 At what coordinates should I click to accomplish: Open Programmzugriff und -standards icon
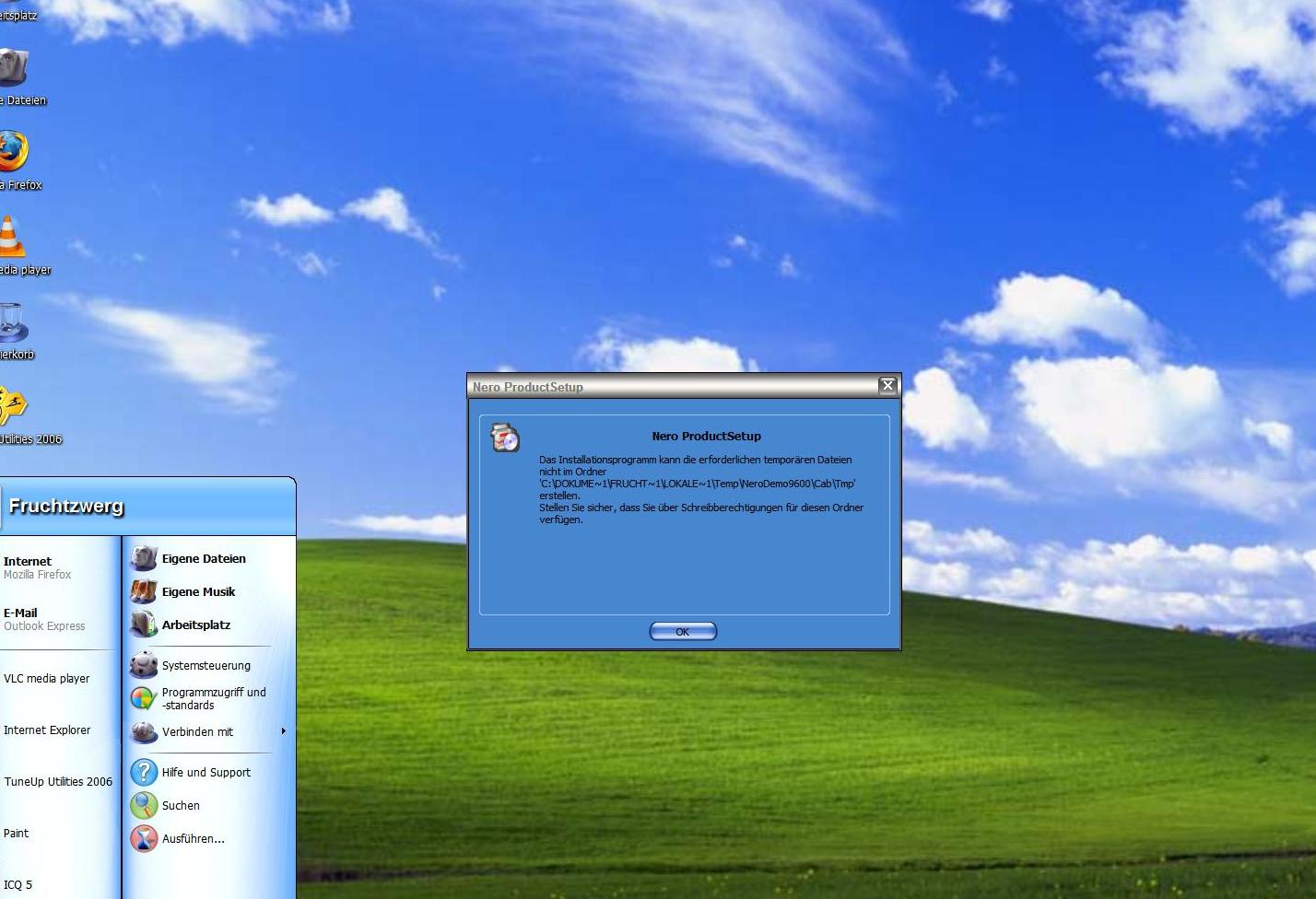coord(144,698)
